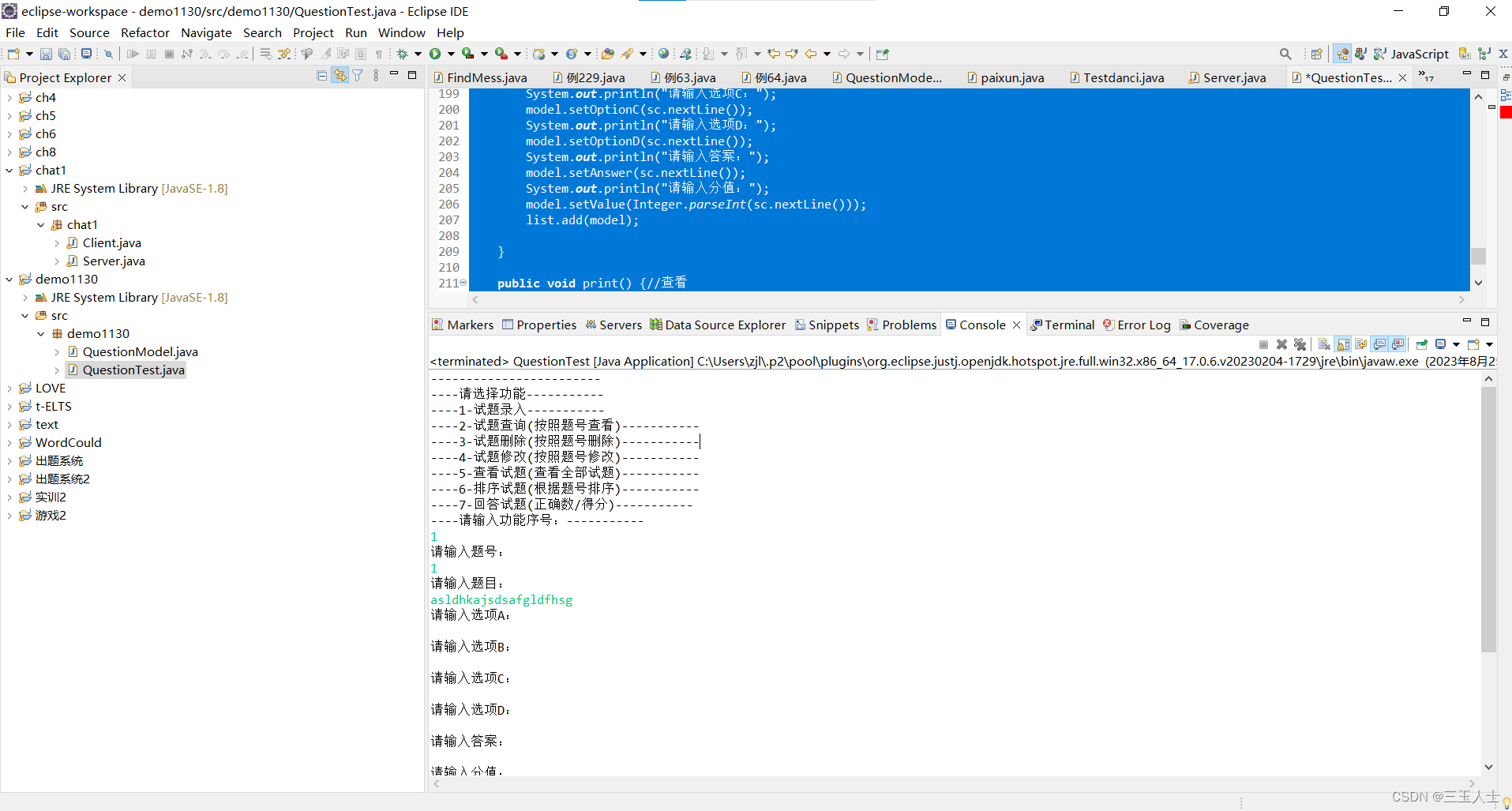Screen dimensions: 1512x811
Task: Open the Source menu
Action: pos(89,32)
